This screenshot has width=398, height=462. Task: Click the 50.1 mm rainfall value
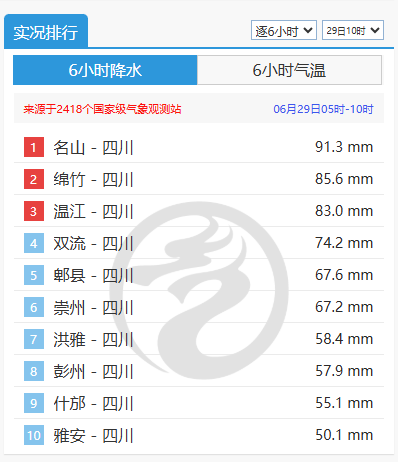(x=344, y=435)
